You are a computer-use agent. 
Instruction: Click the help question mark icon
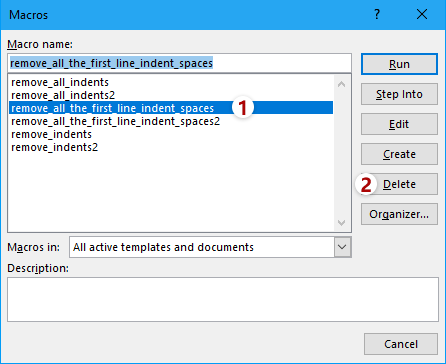coord(377,15)
